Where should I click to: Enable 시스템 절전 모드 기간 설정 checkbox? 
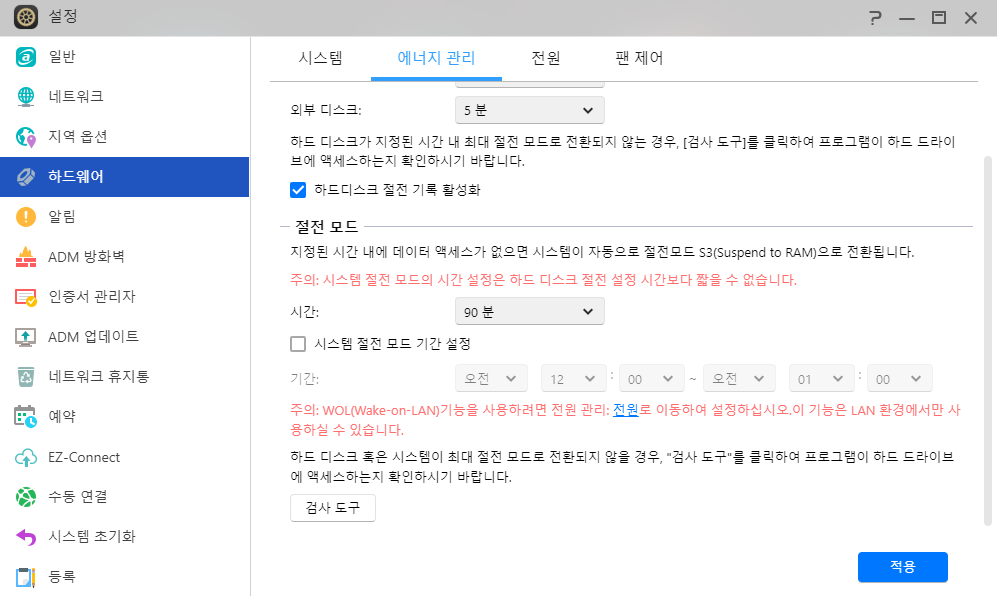coord(298,344)
